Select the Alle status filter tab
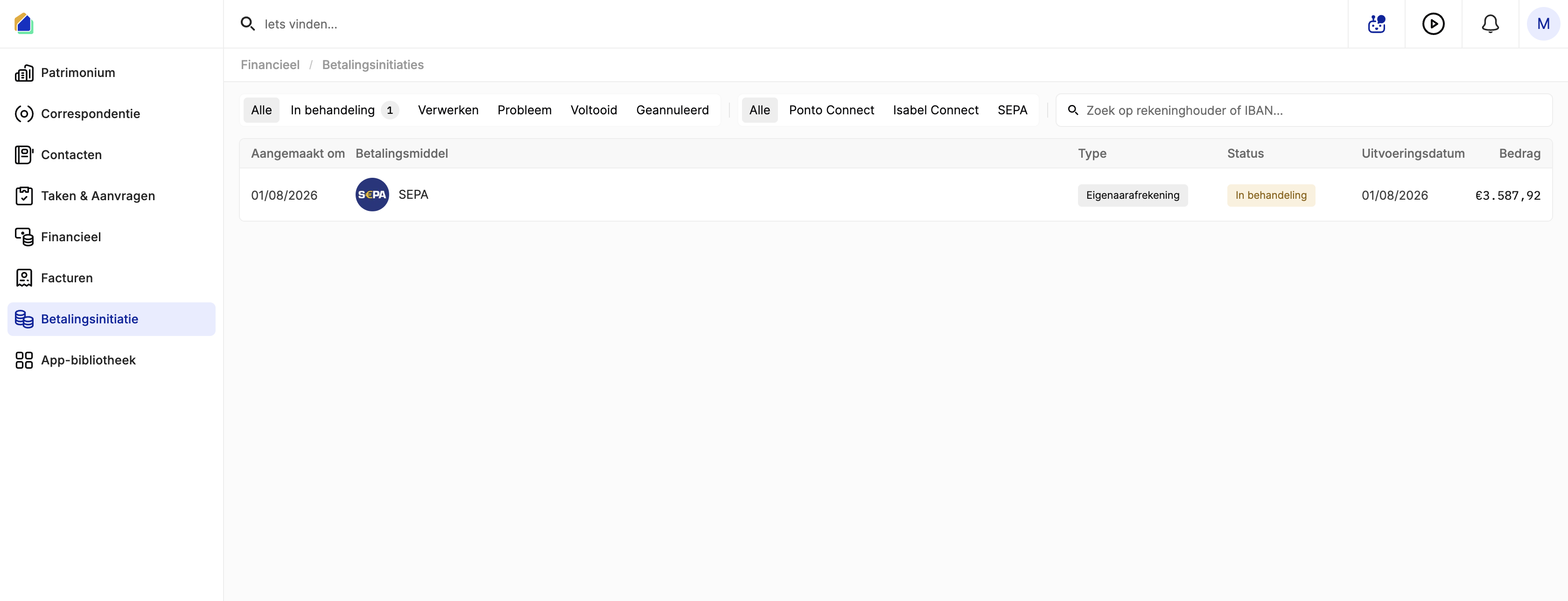 point(261,110)
